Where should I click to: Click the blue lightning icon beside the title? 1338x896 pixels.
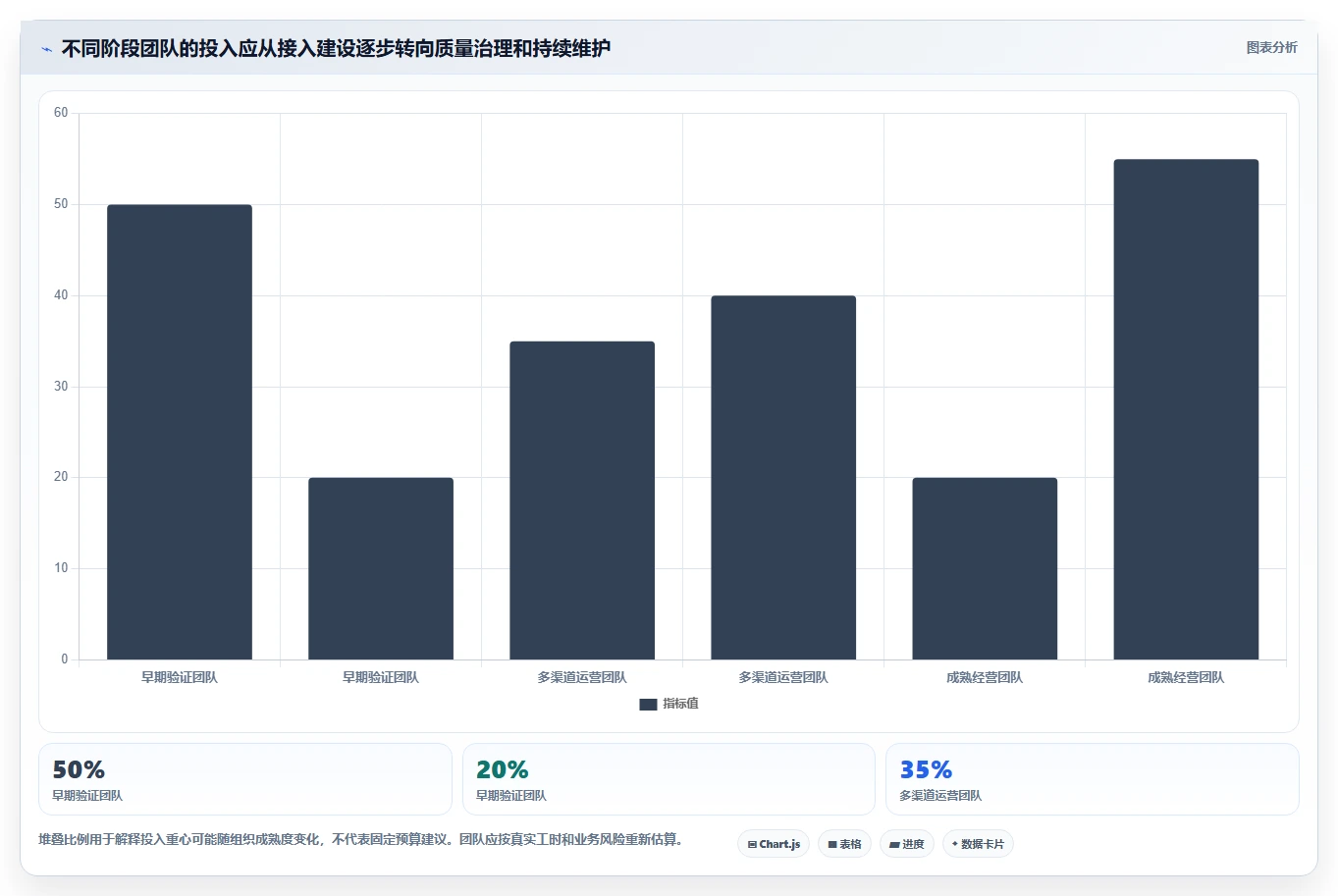(x=46, y=49)
